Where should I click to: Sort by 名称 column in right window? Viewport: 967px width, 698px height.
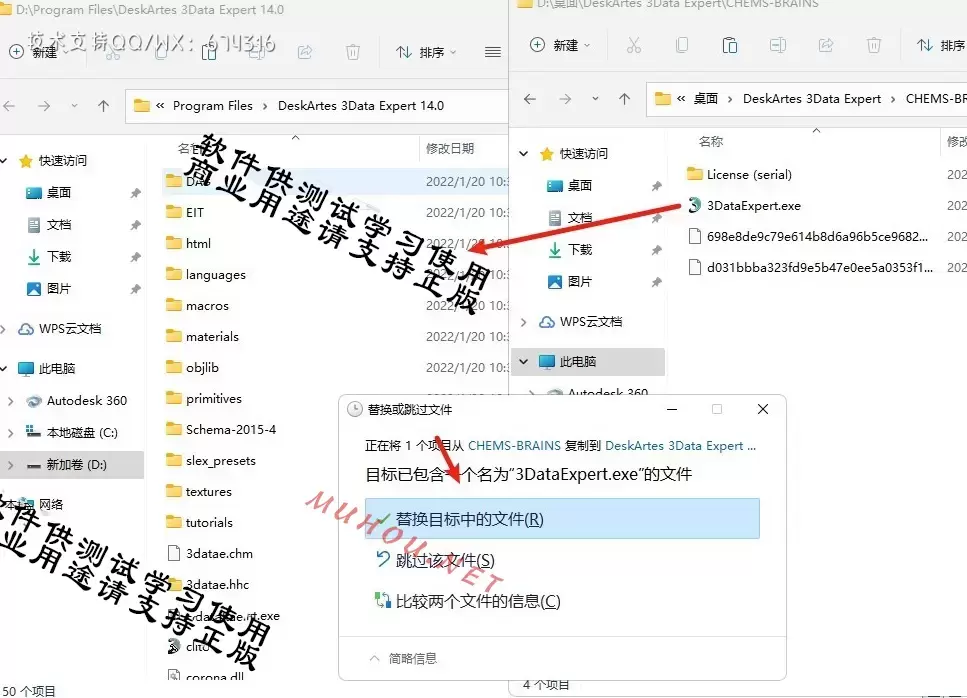pos(710,141)
